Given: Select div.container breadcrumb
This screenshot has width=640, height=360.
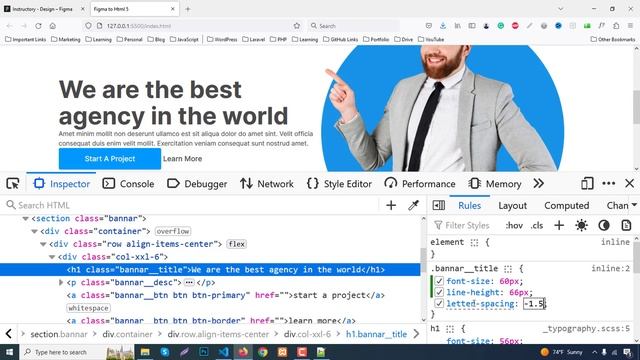Looking at the screenshot, I should click(127, 334).
